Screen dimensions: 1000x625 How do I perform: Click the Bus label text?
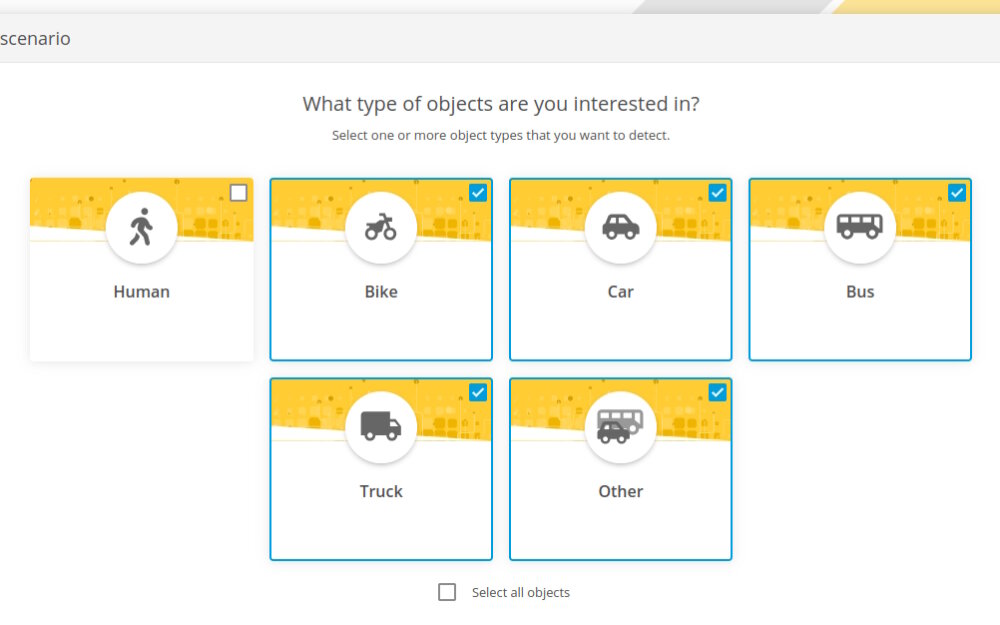pyautogui.click(x=860, y=291)
